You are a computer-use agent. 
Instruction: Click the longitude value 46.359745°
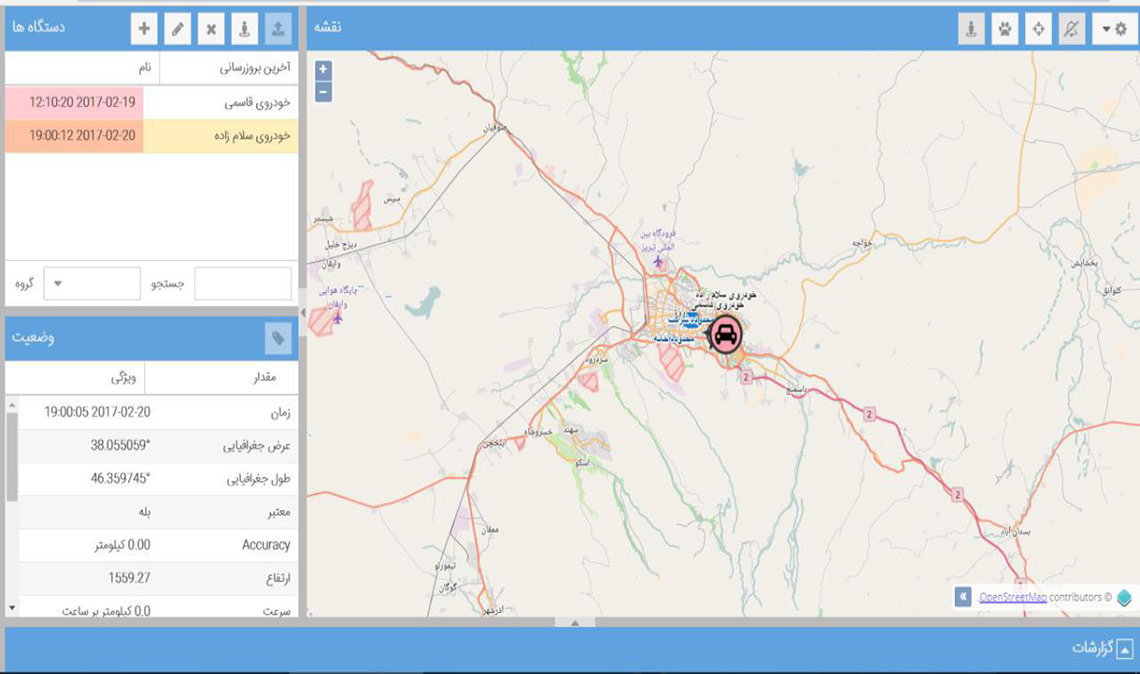tap(120, 478)
